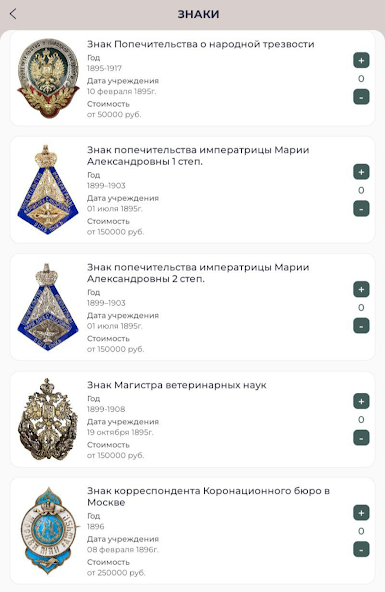Decrease count for народной трезвости badge

point(361,97)
